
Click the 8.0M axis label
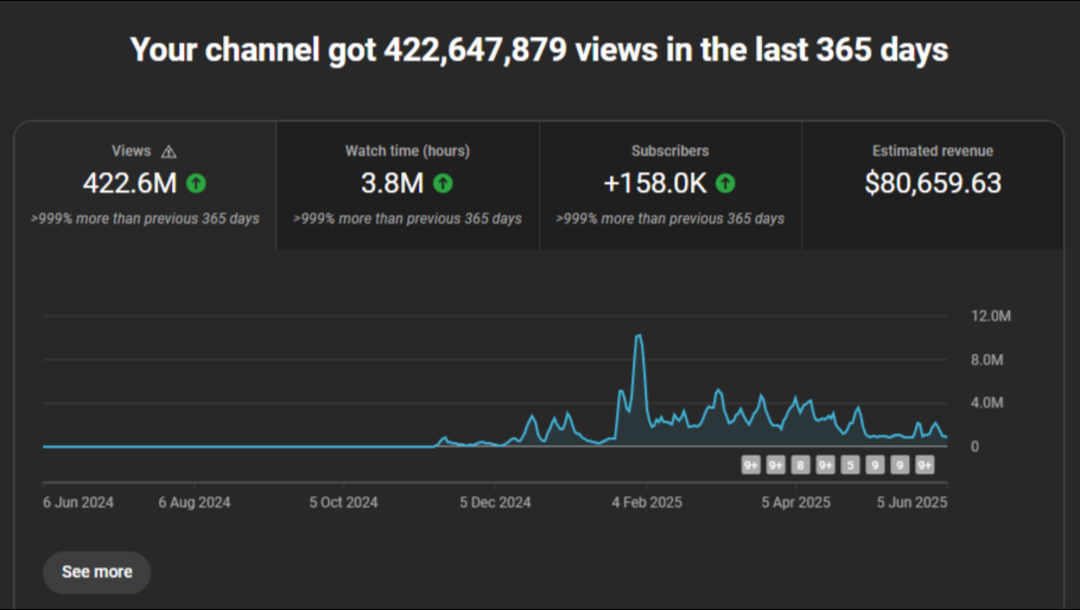(x=987, y=360)
